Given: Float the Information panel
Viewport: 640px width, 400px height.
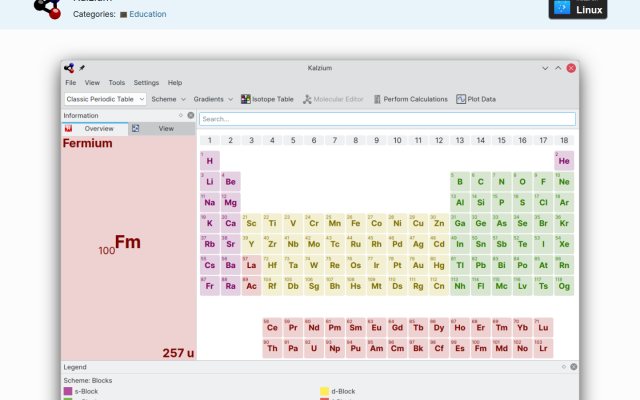Looking at the screenshot, I should tap(181, 116).
